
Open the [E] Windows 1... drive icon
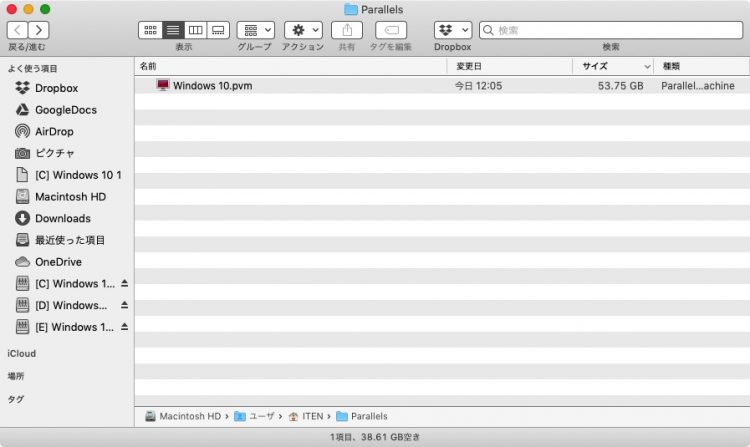[22, 327]
